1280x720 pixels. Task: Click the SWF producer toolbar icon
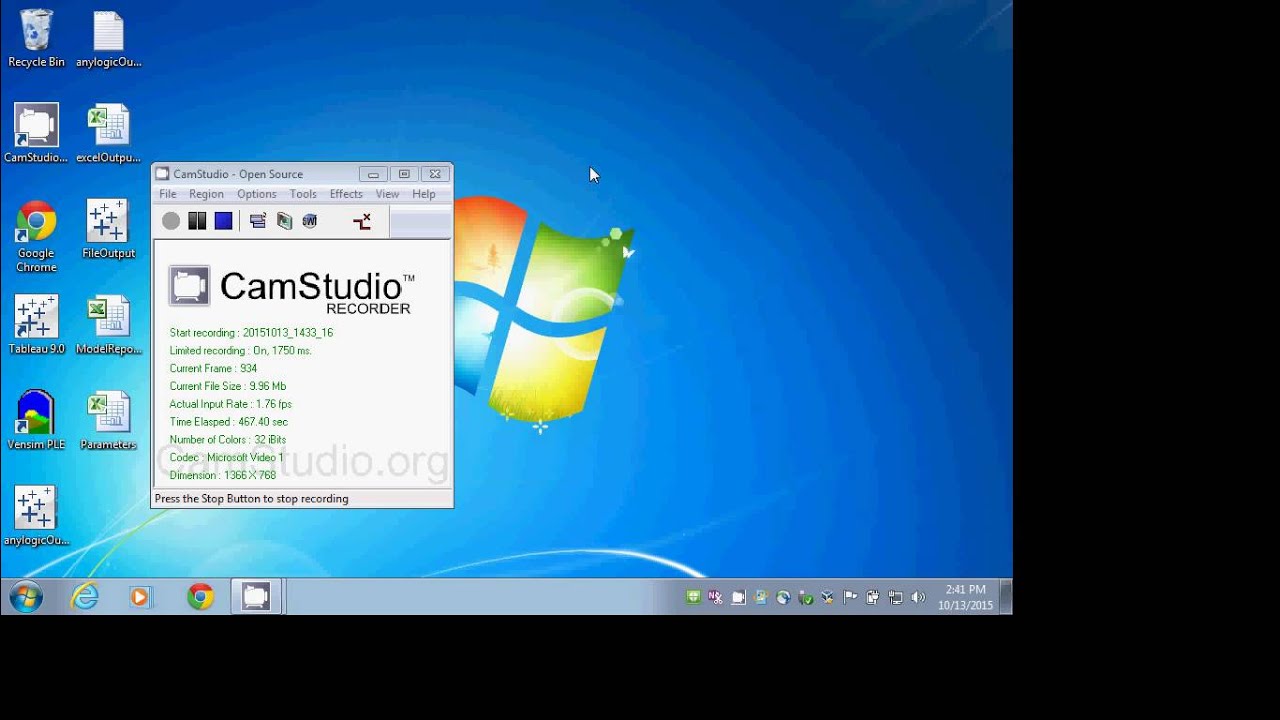(310, 221)
